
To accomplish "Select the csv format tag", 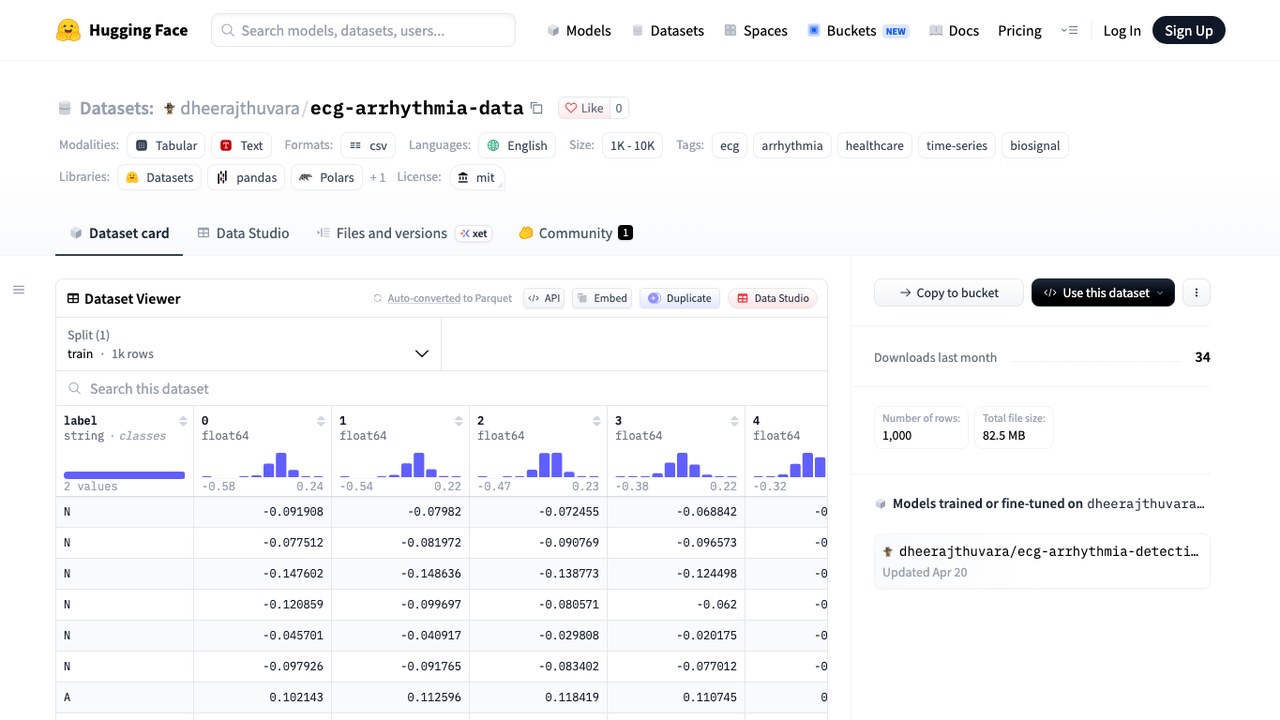I will coord(368,145).
